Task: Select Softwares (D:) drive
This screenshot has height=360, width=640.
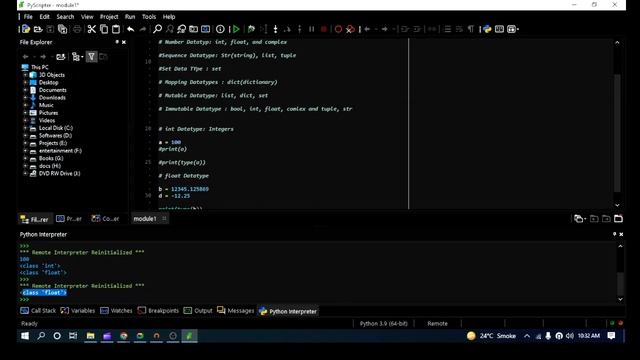Action: click(x=55, y=136)
